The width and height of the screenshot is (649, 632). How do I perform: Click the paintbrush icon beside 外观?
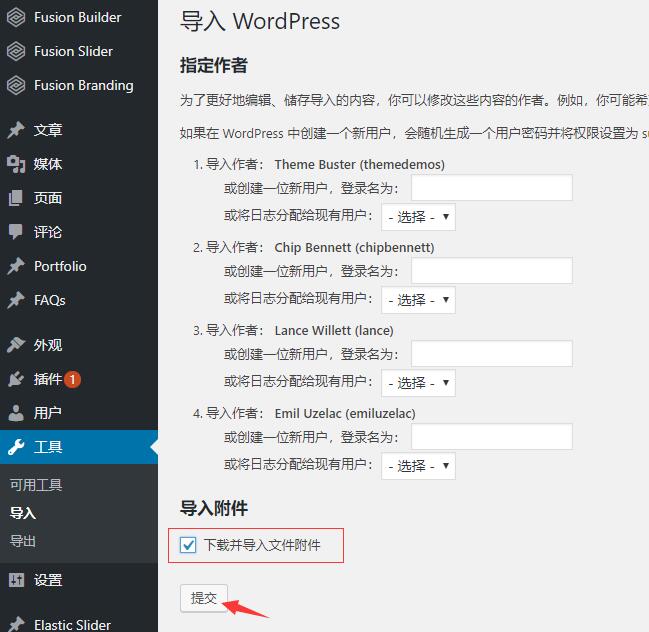[16, 345]
